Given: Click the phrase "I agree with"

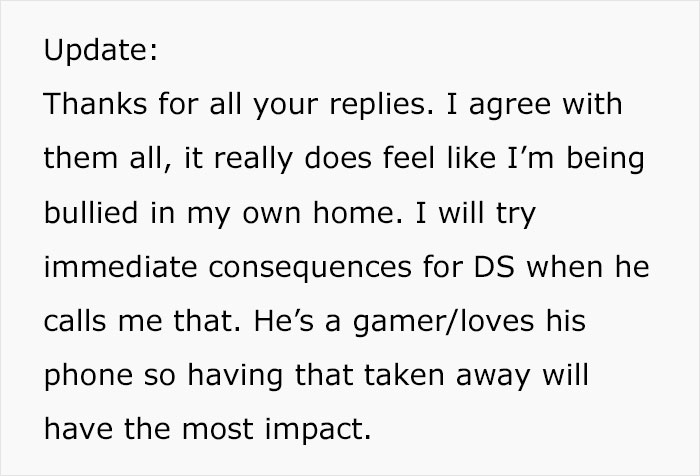Looking at the screenshot, I should pyautogui.click(x=534, y=106).
